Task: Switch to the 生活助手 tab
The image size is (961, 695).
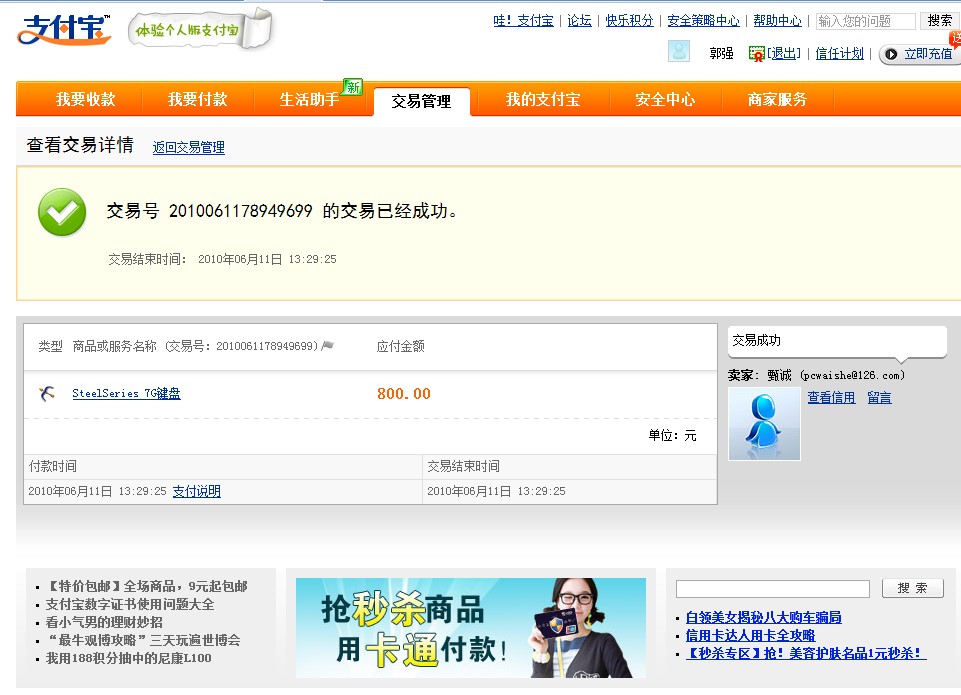Action: pos(309,99)
